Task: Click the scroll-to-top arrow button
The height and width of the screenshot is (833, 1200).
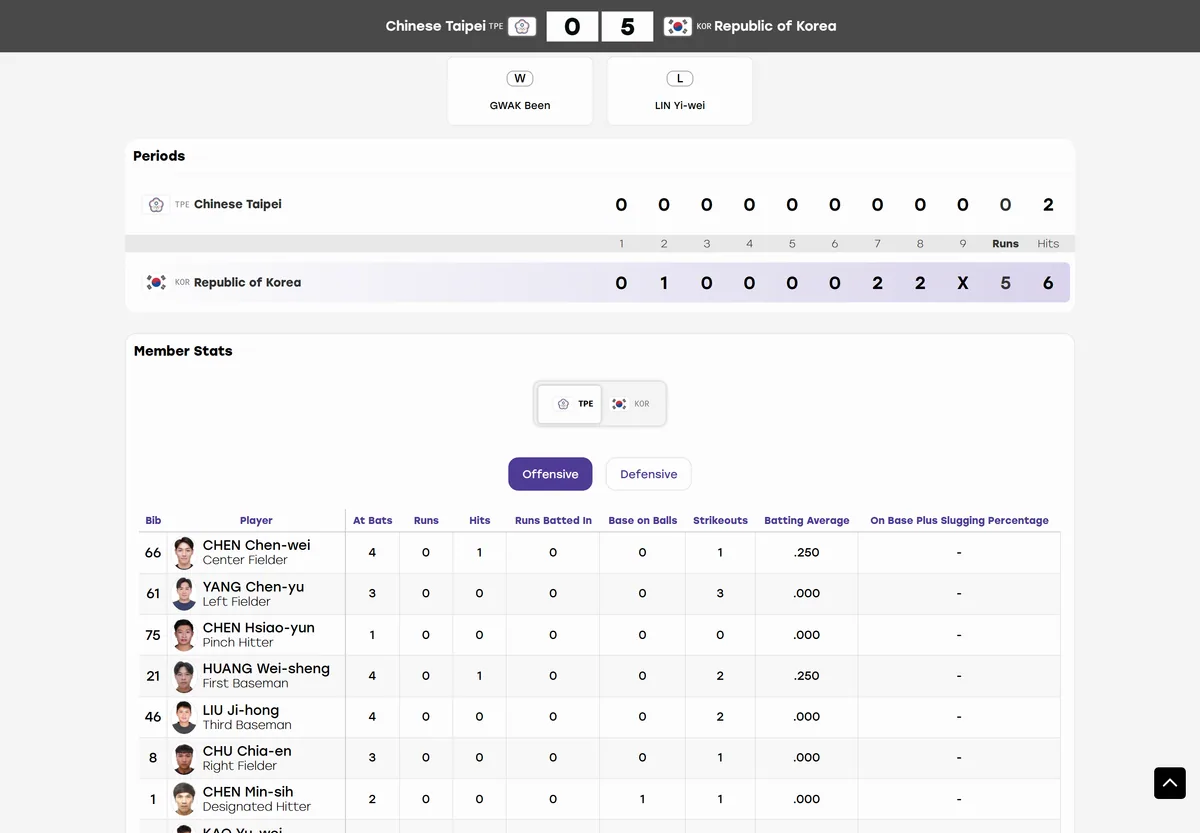Action: tap(1170, 783)
